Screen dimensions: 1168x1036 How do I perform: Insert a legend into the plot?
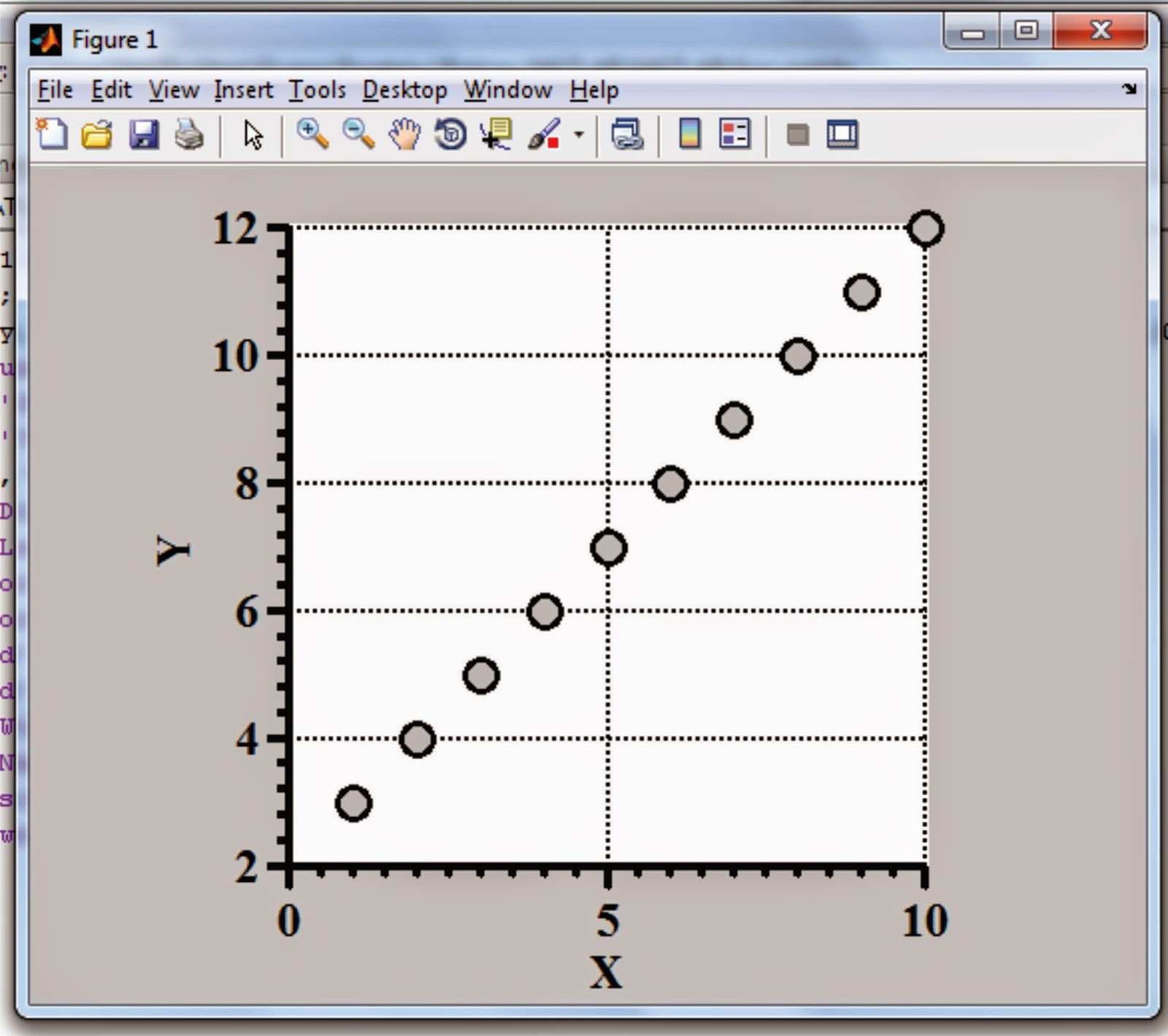[x=732, y=134]
